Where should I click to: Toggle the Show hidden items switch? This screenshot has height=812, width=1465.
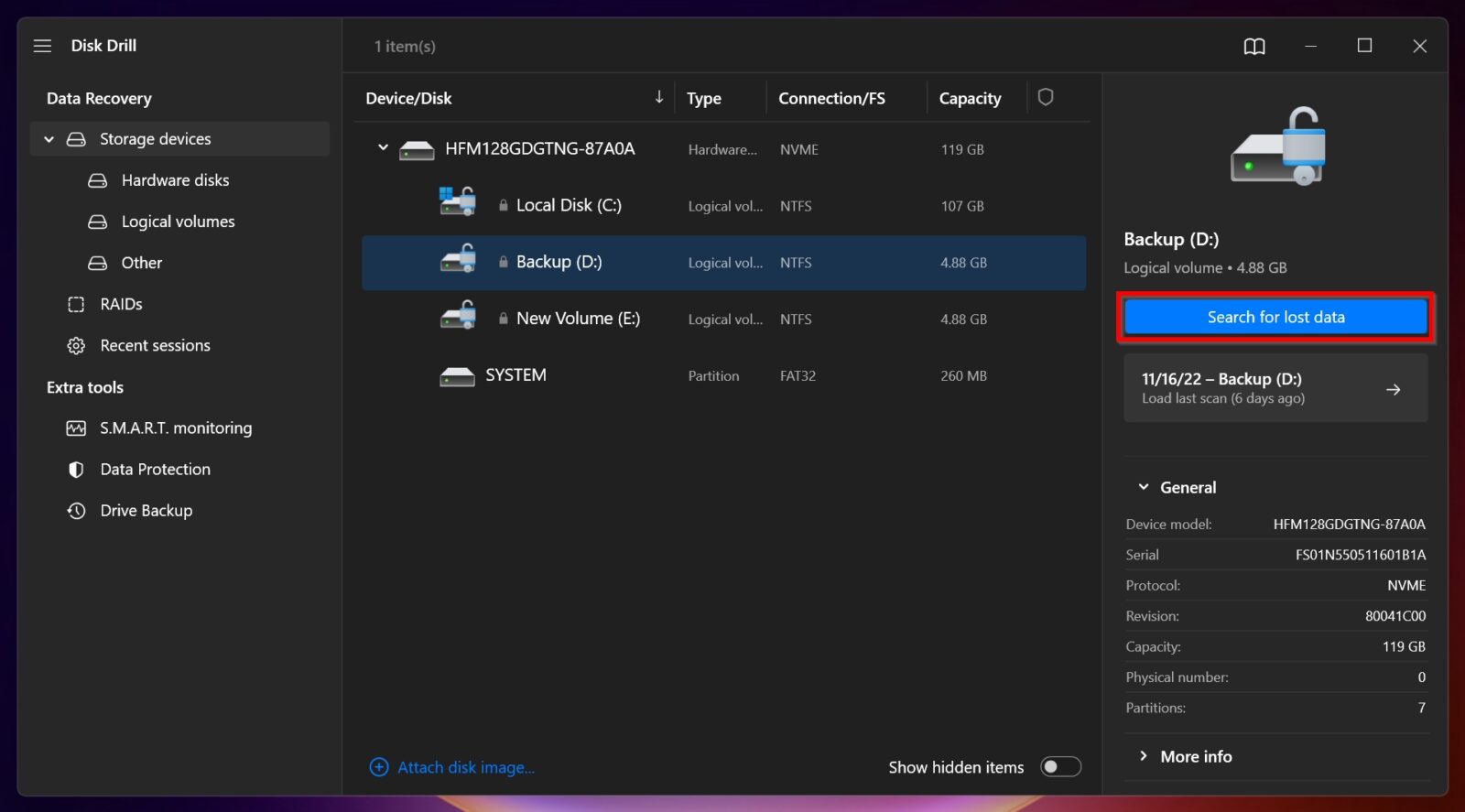(x=1060, y=766)
